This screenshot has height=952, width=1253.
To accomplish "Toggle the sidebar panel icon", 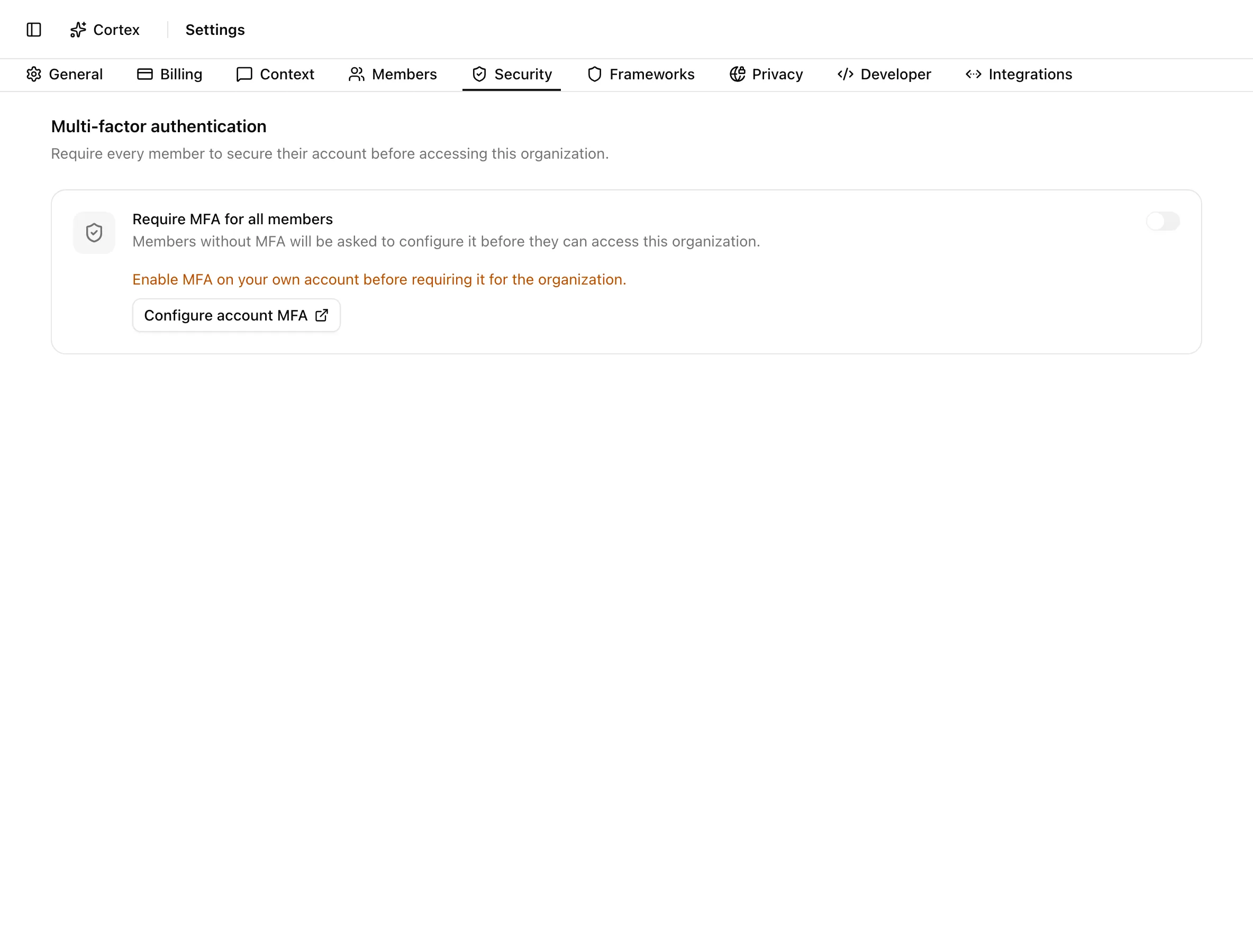I will 34,30.
